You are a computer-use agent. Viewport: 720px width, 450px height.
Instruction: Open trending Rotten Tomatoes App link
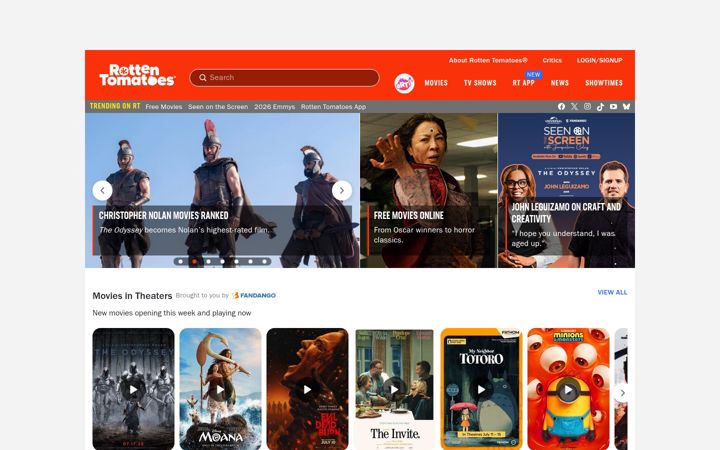pos(333,107)
